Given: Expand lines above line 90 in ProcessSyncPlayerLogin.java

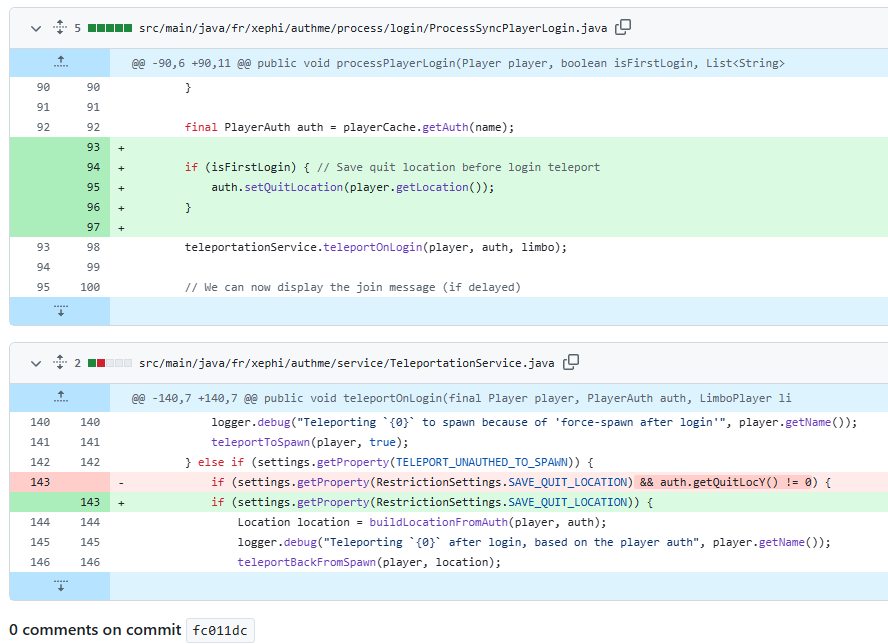Looking at the screenshot, I should pyautogui.click(x=60, y=63).
